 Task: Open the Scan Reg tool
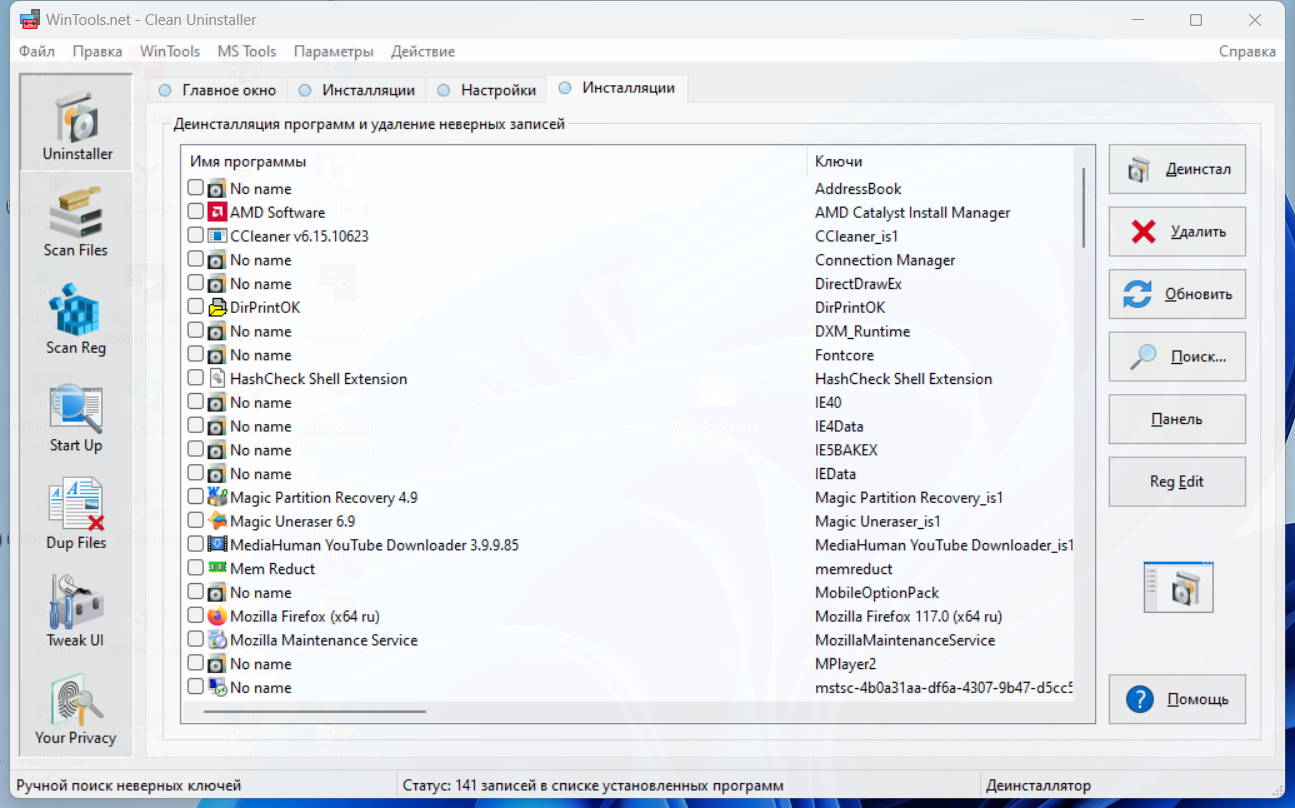[76, 318]
